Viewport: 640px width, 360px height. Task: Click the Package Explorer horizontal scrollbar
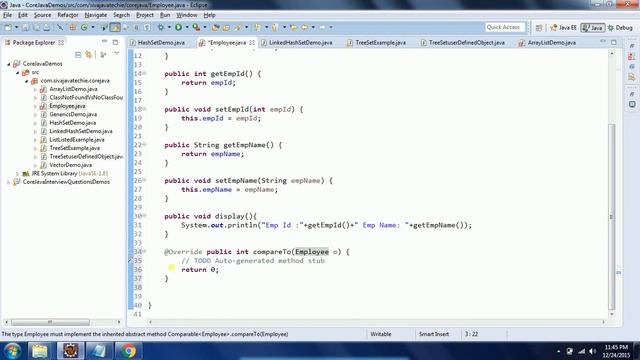tap(50, 322)
